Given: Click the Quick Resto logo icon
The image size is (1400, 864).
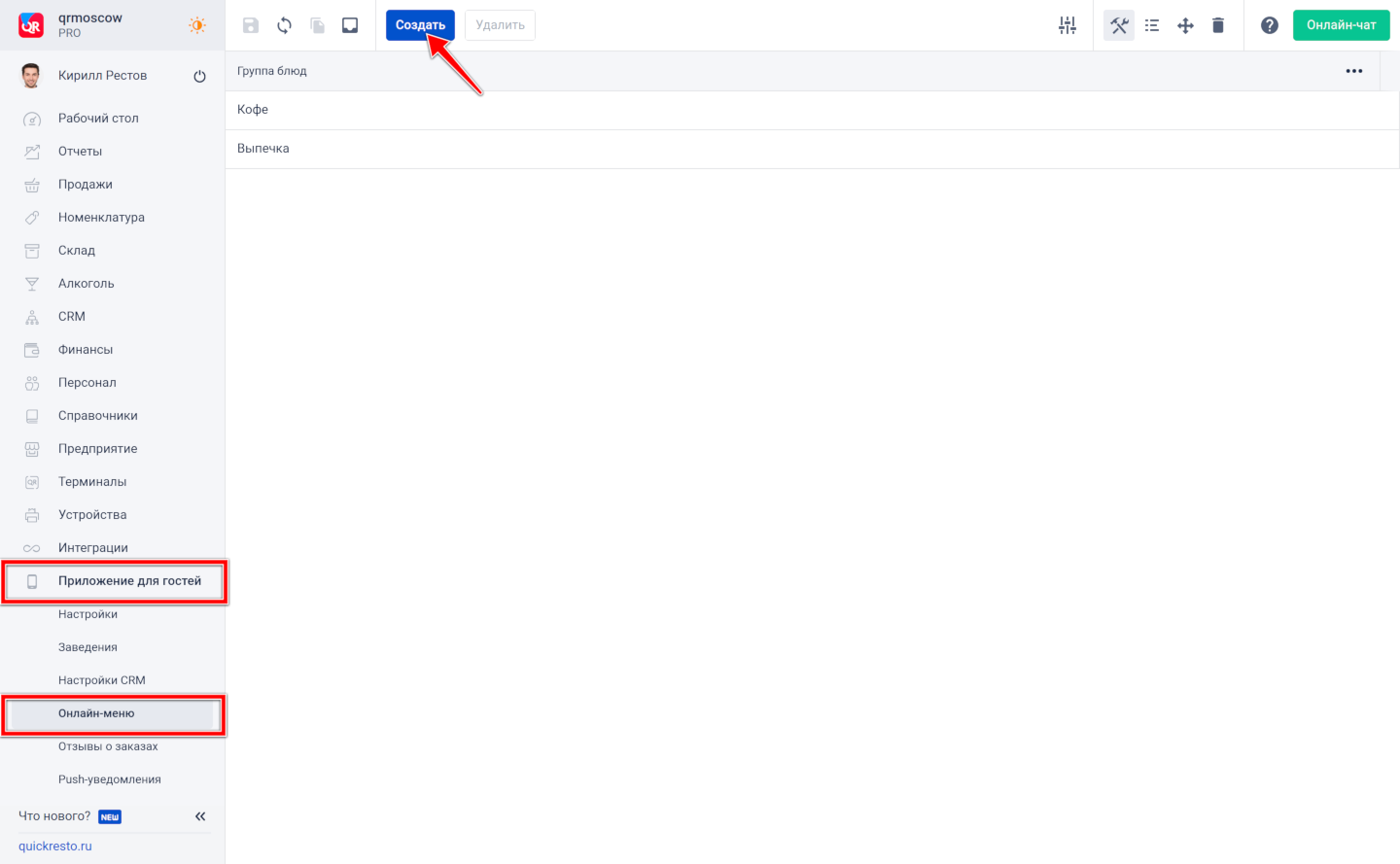Looking at the screenshot, I should (x=31, y=25).
